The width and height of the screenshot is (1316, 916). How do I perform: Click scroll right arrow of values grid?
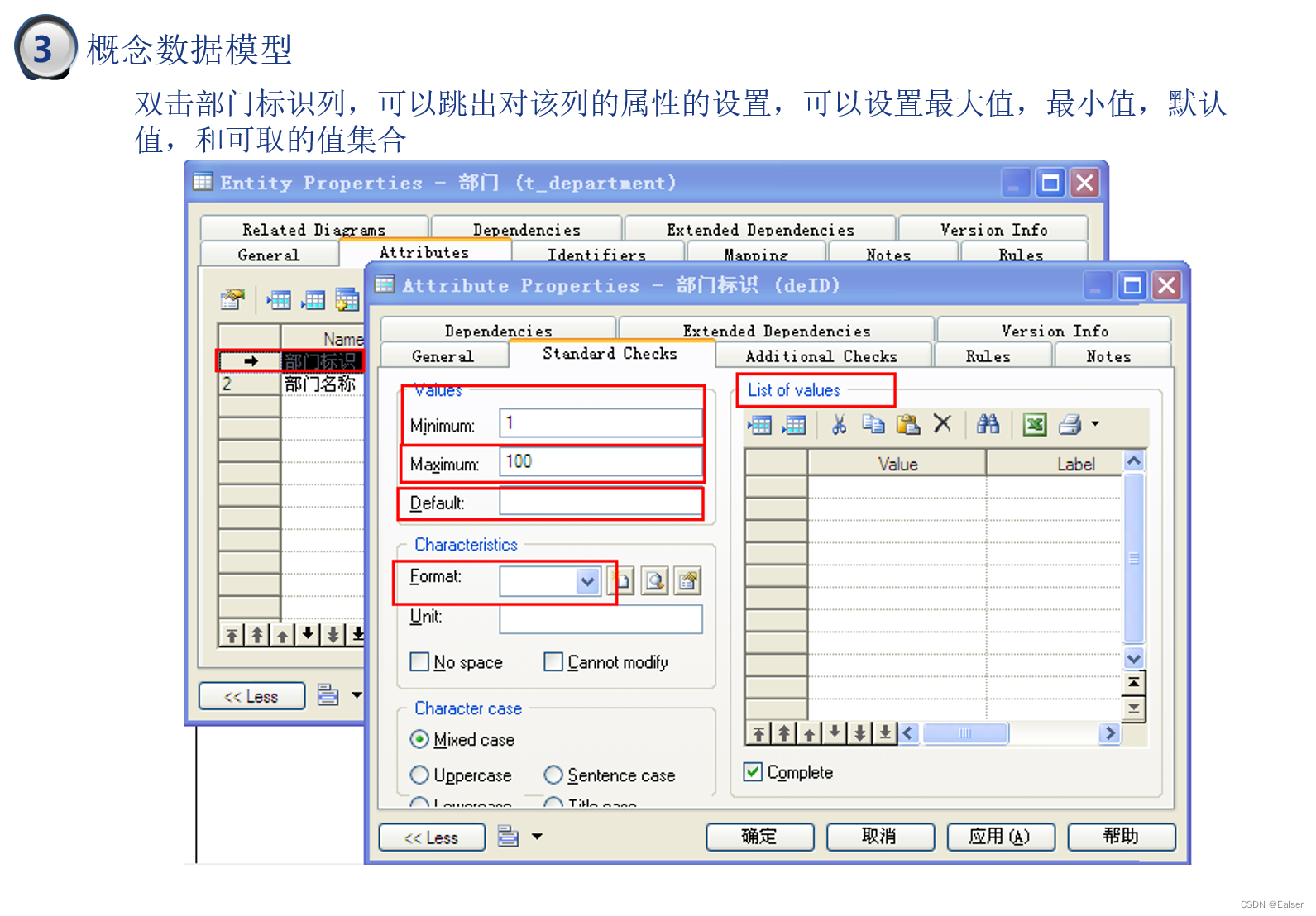pyautogui.click(x=1109, y=733)
